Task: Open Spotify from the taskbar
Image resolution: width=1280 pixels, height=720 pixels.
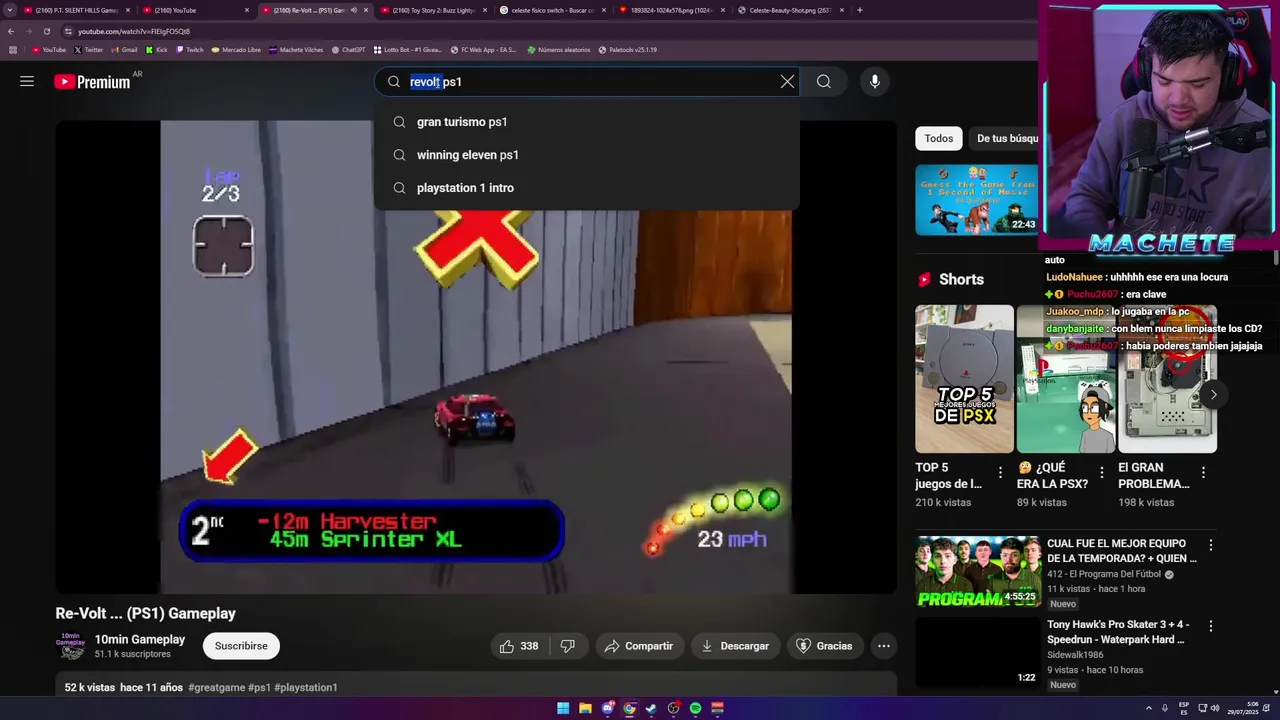Action: 695,708
